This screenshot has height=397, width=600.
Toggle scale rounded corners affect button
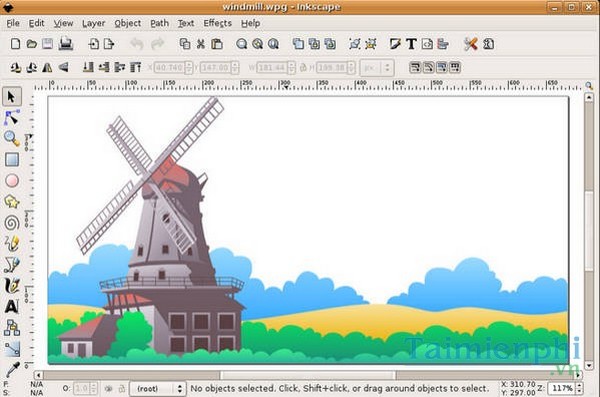coord(428,68)
